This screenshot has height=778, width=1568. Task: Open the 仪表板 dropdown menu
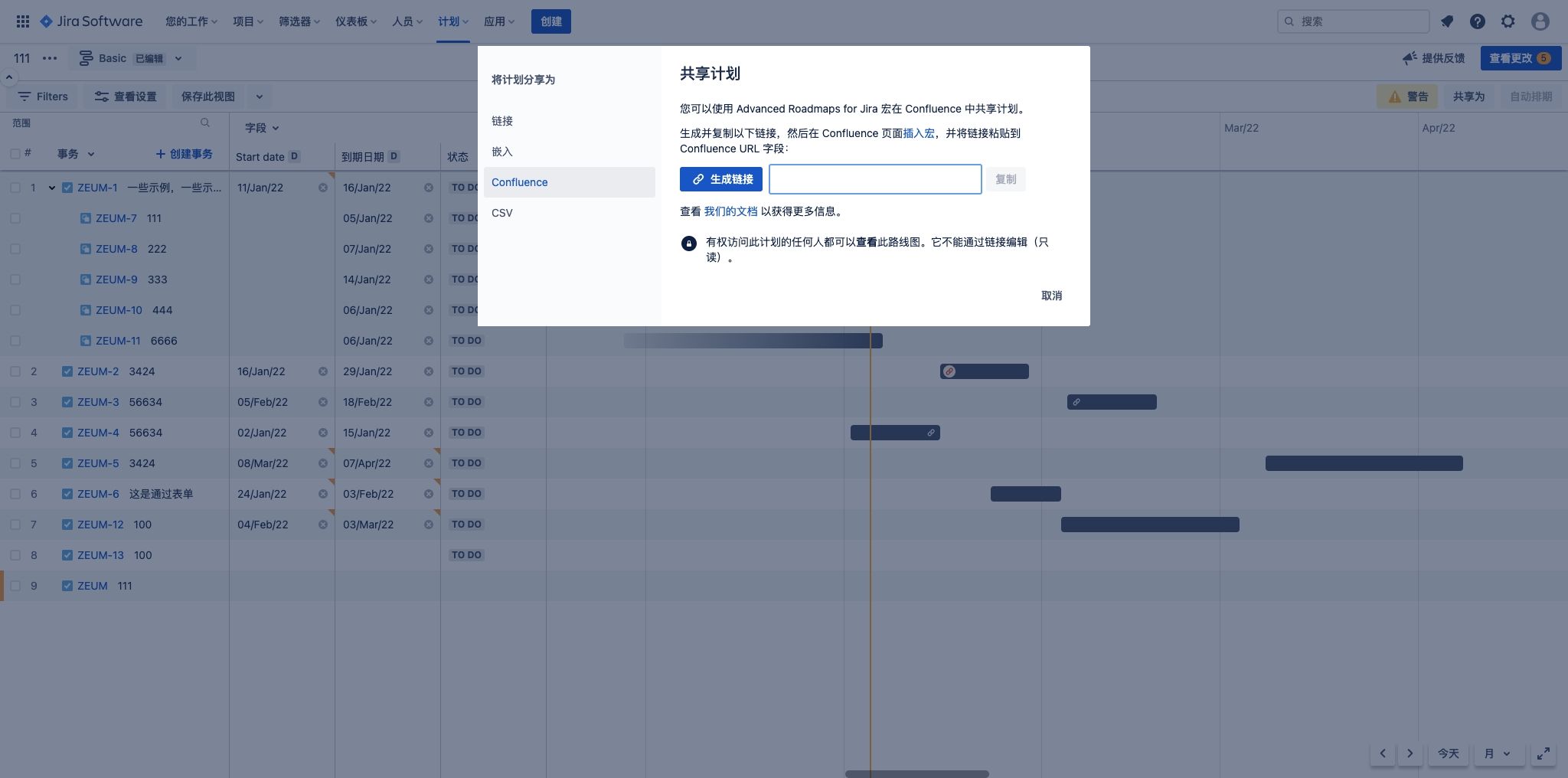coord(356,21)
